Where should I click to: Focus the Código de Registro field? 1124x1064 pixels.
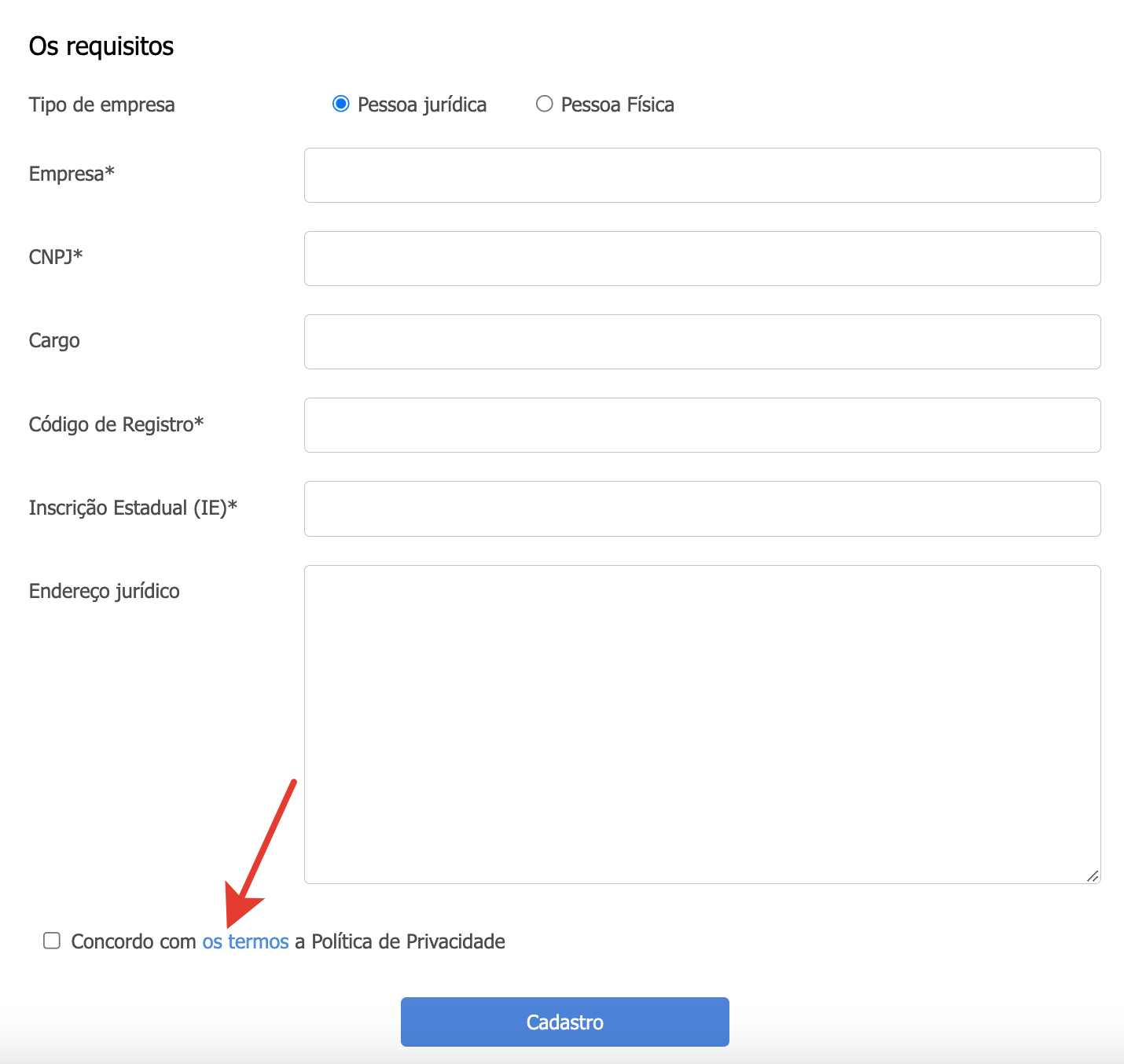pos(702,425)
